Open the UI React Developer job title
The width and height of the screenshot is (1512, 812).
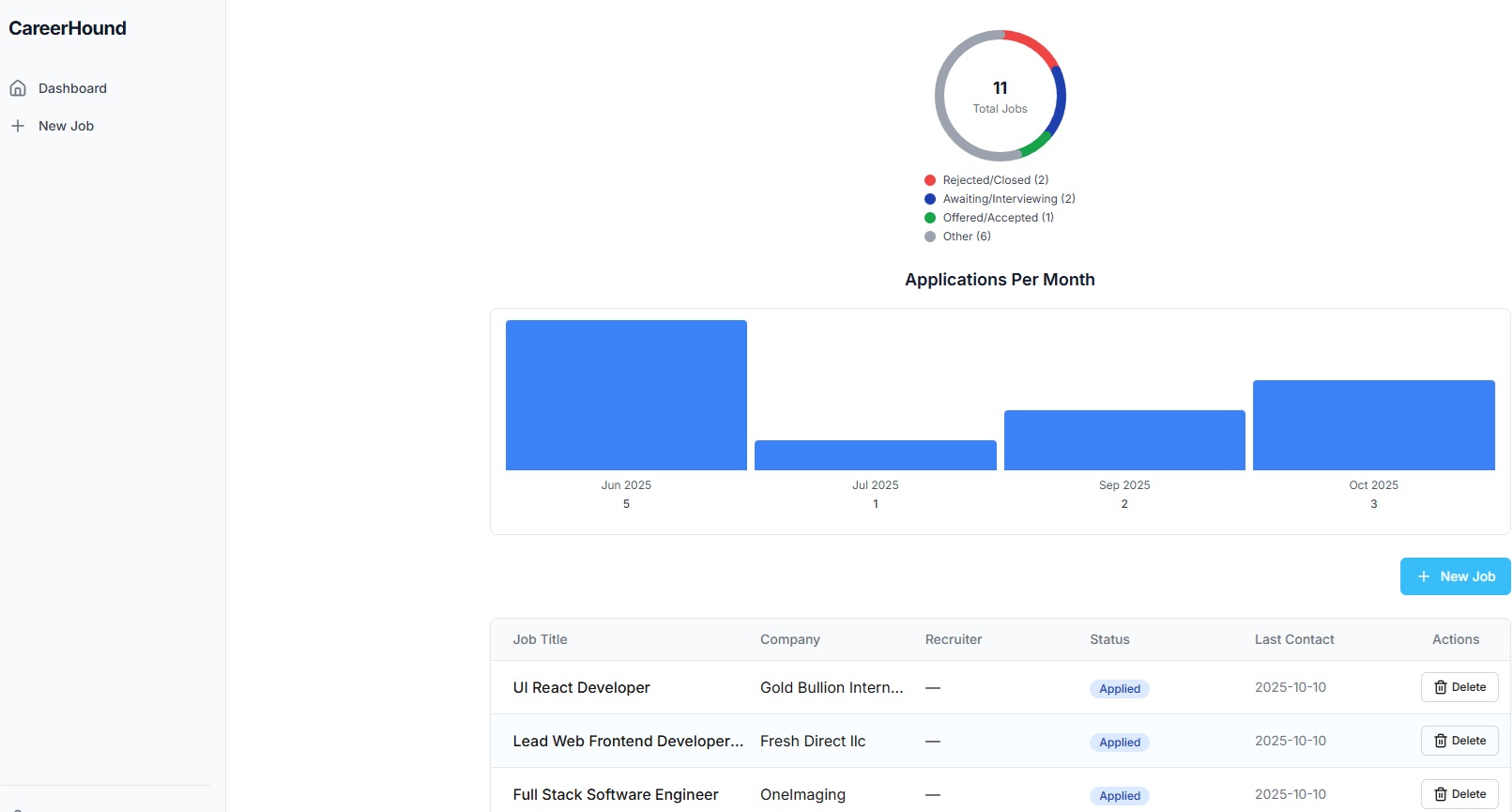(581, 687)
